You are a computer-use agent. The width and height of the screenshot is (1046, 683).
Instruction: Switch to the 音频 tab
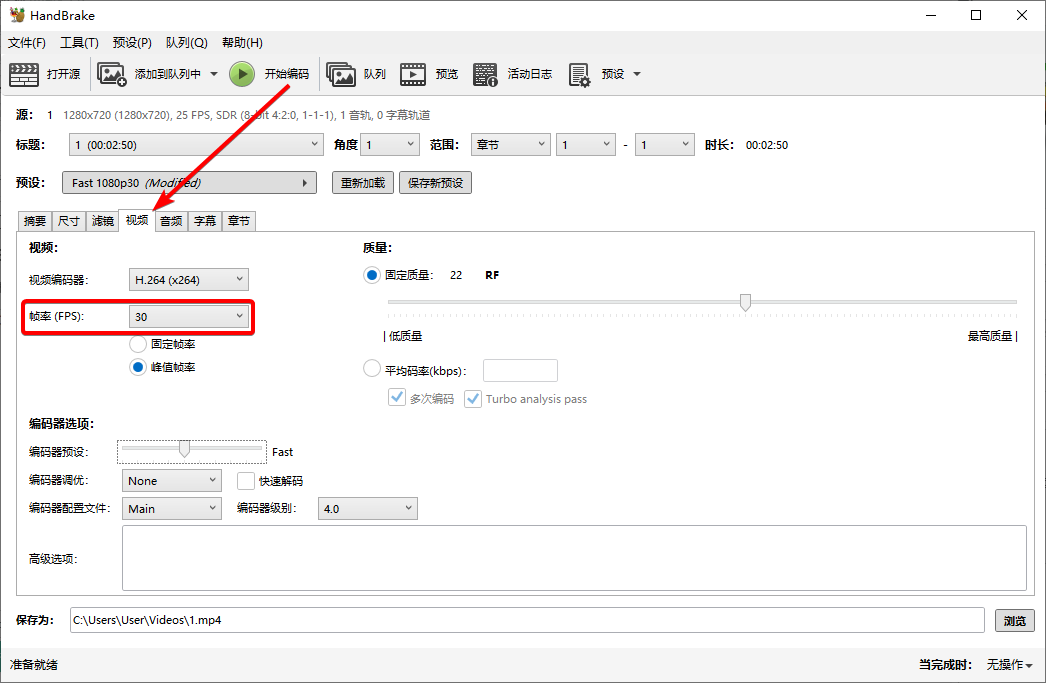[170, 221]
